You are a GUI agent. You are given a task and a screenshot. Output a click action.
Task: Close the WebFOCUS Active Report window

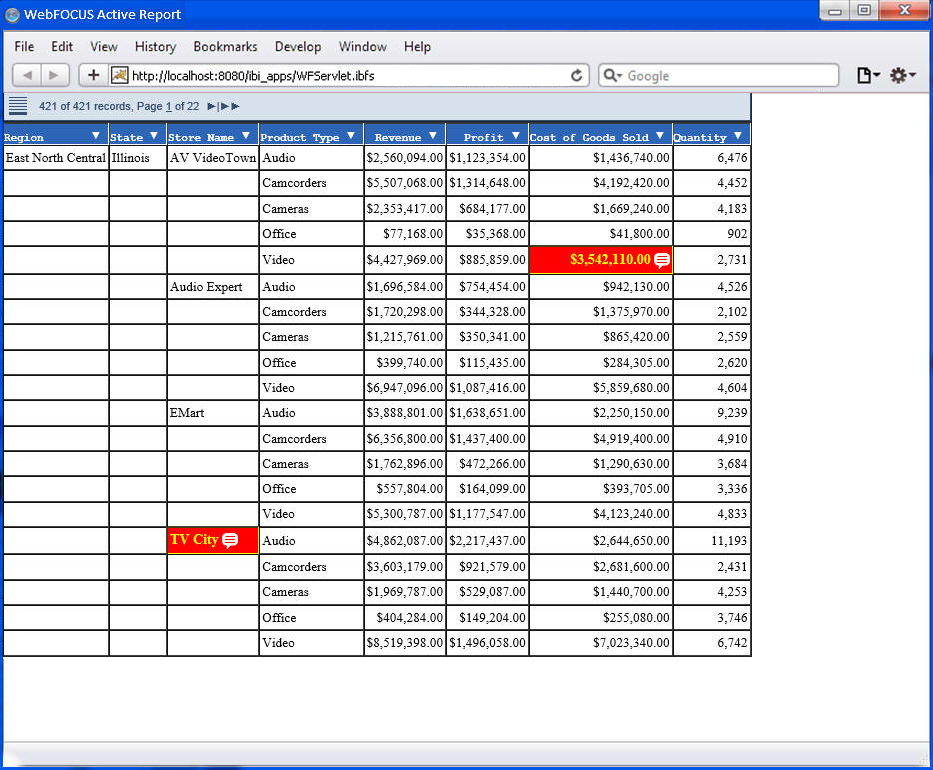[x=904, y=10]
